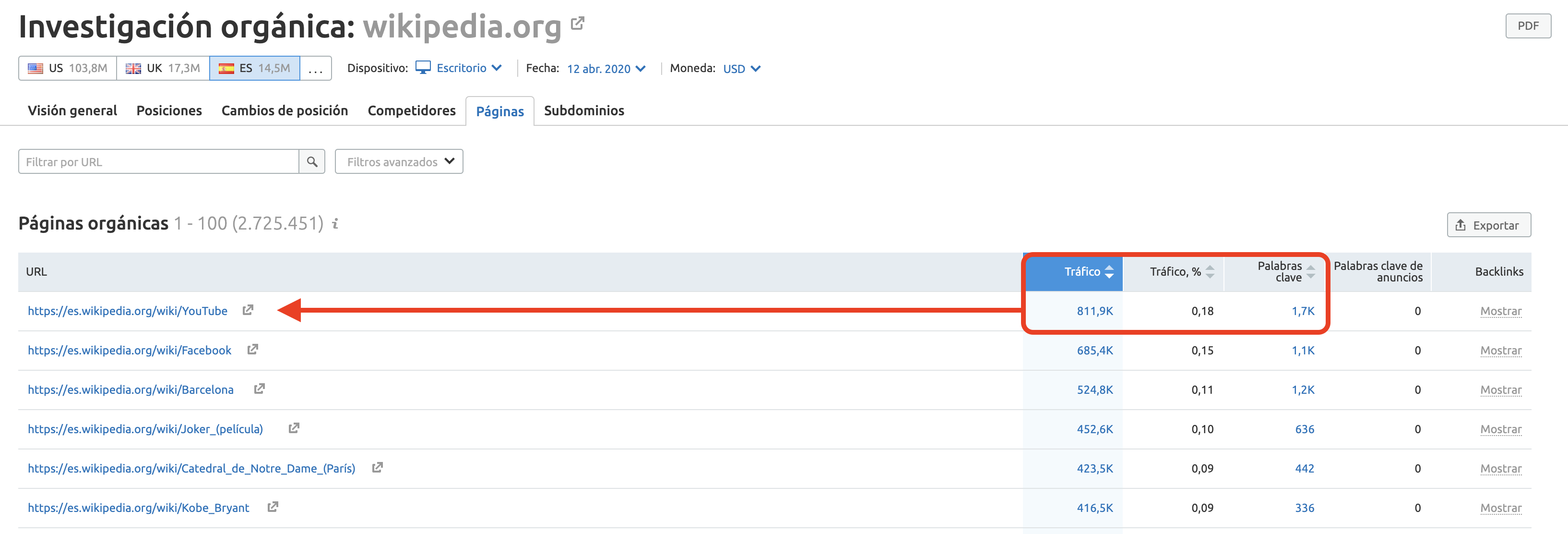Focus the Filtrar por URL field
The image size is (1568, 534).
tap(159, 162)
